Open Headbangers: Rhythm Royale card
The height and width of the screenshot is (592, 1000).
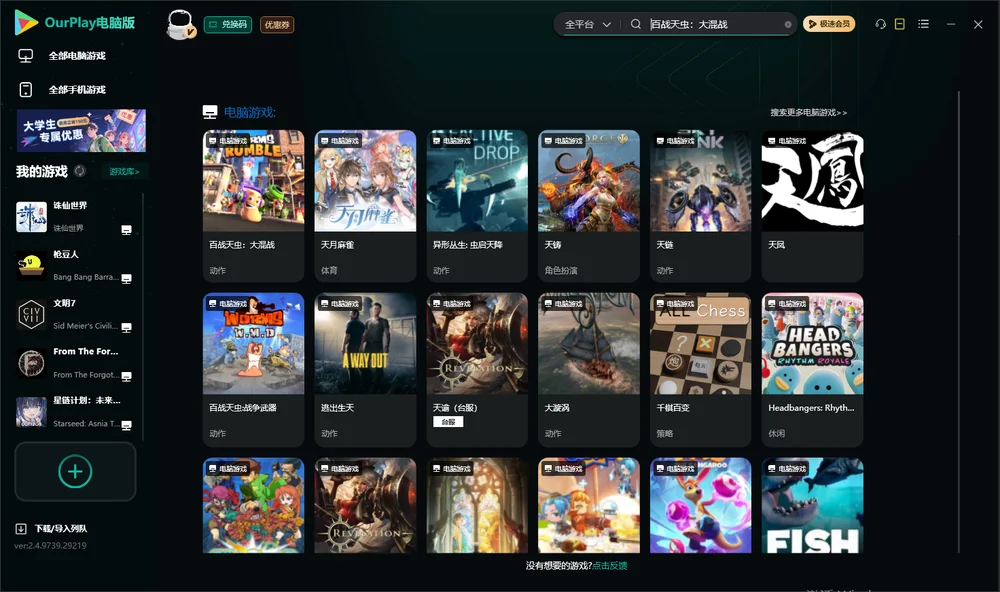tap(812, 369)
